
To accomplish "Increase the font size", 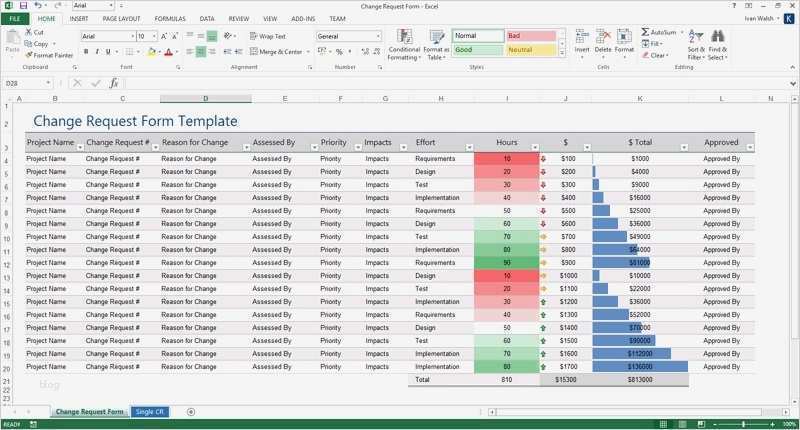I will (164, 36).
